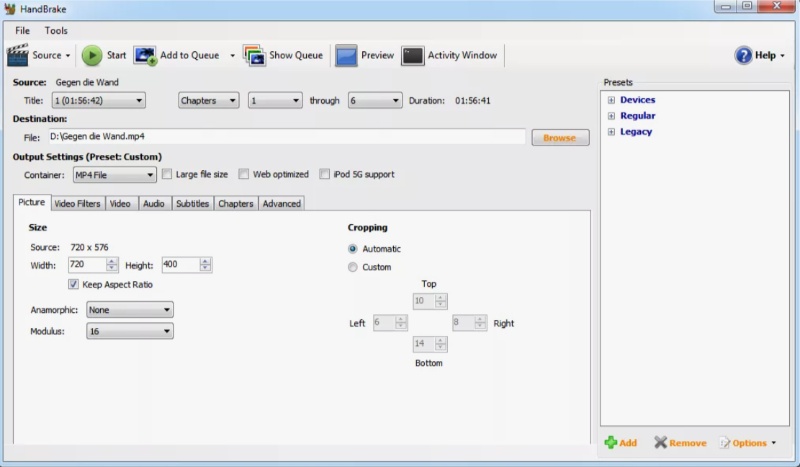Open the Source dropdown arrow
800x467 pixels.
[67, 56]
